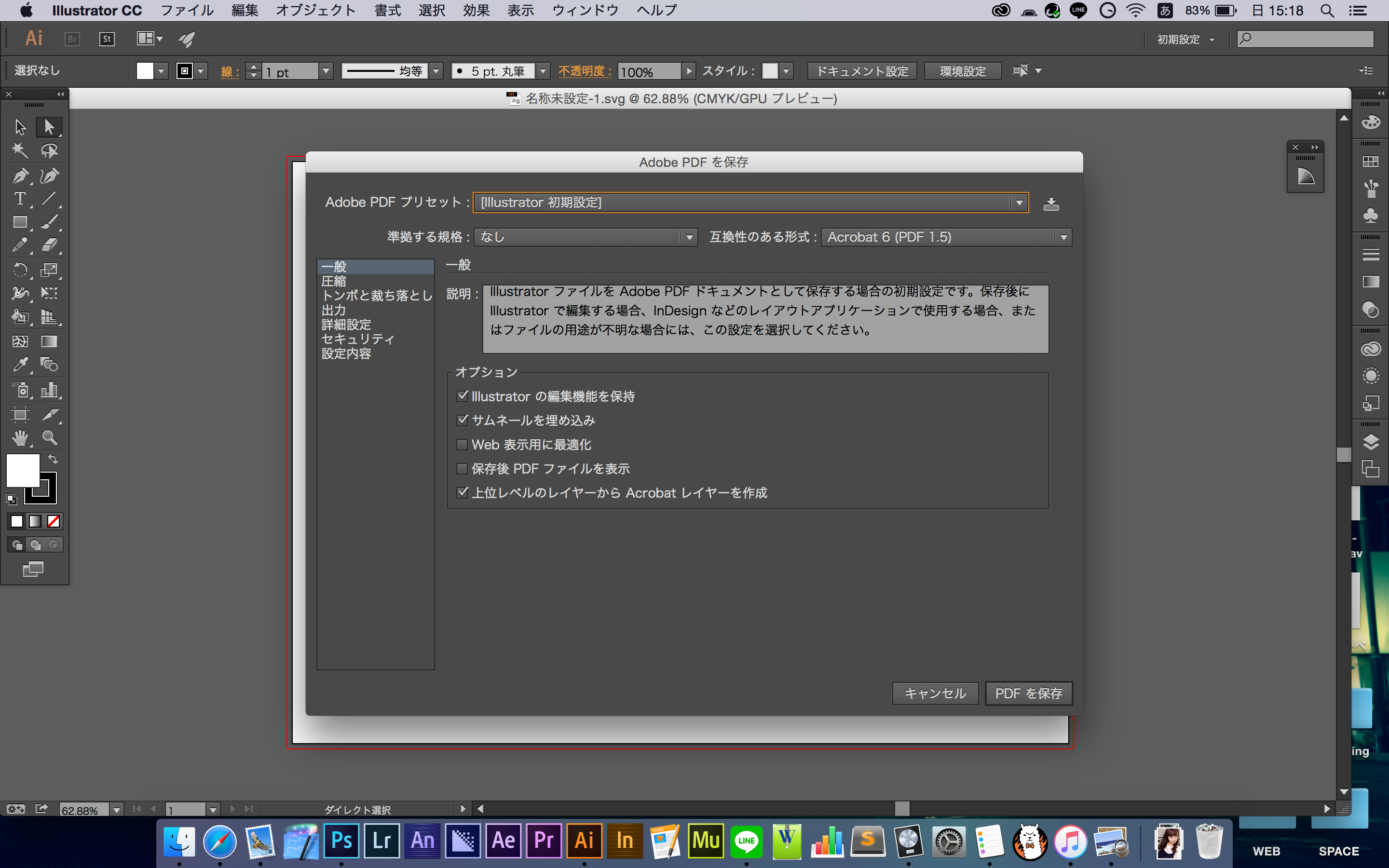Open the 均等 stroke profile dropdown
This screenshot has width=1389, height=868.
coord(436,71)
